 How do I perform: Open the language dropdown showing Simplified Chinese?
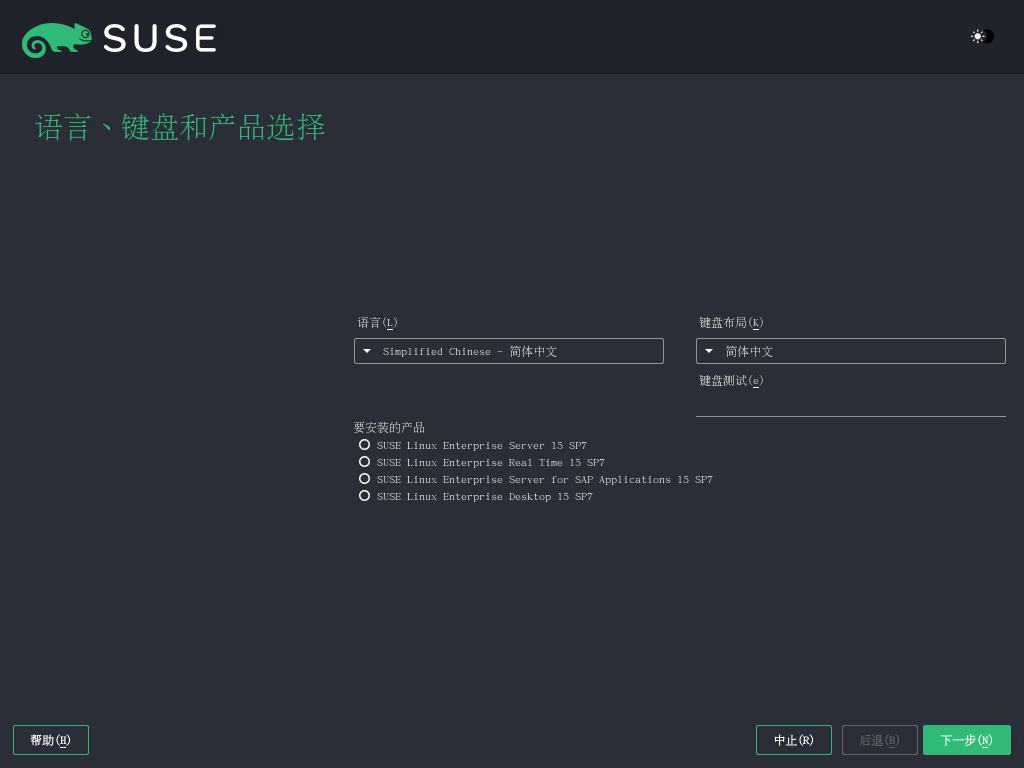[x=509, y=351]
